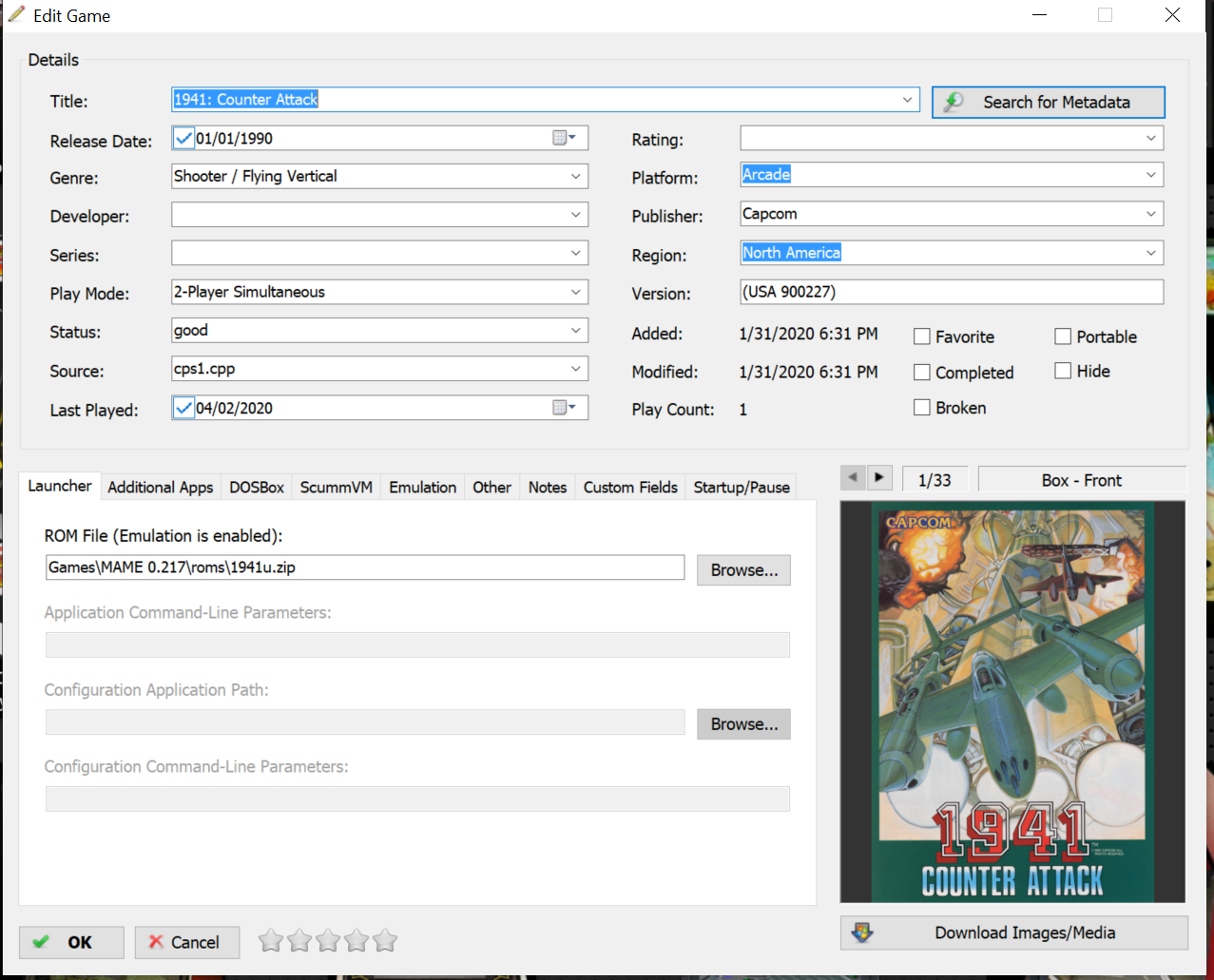Click the 1941 Counter Attack box art
Image resolution: width=1214 pixels, height=980 pixels.
1012,702
